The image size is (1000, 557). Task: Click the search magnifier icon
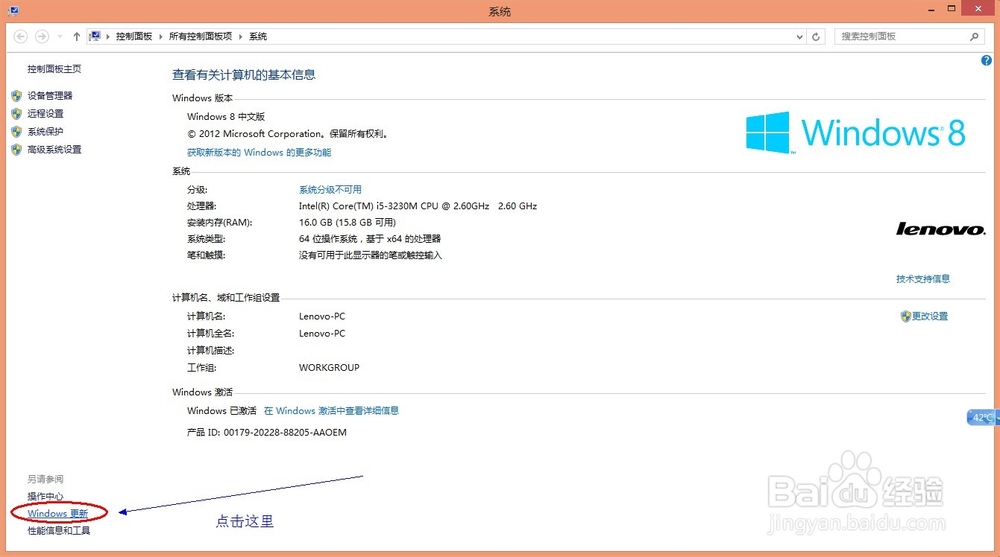[974, 36]
